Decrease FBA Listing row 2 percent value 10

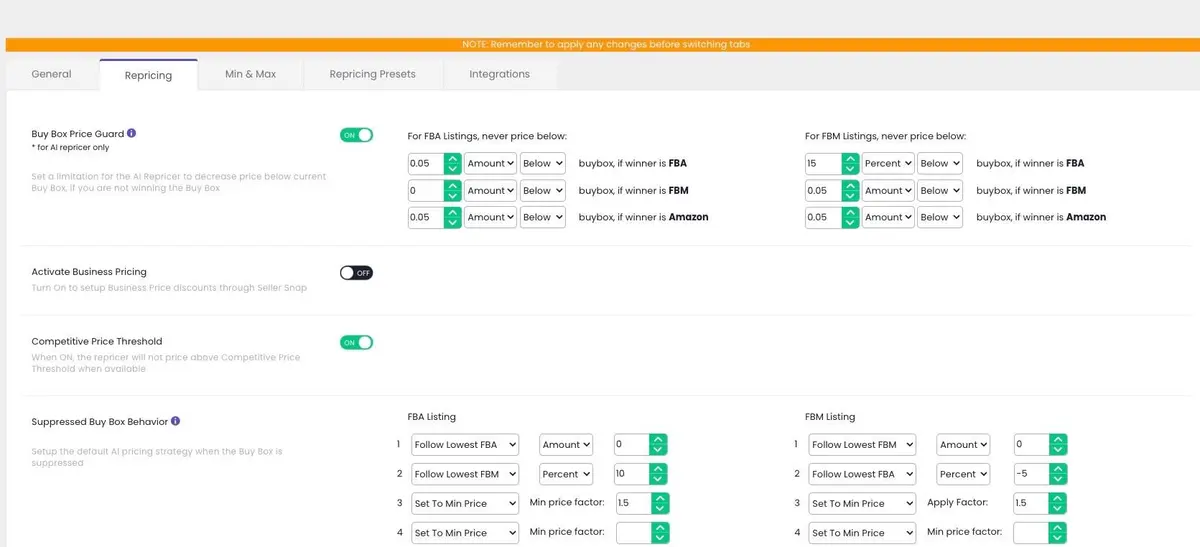click(659, 480)
